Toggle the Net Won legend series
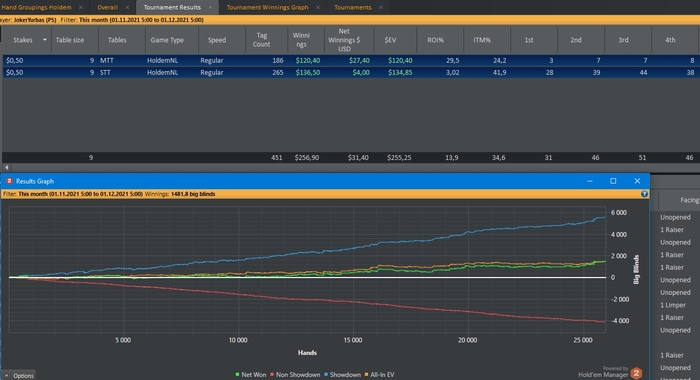The width and height of the screenshot is (700, 380). [x=250, y=375]
